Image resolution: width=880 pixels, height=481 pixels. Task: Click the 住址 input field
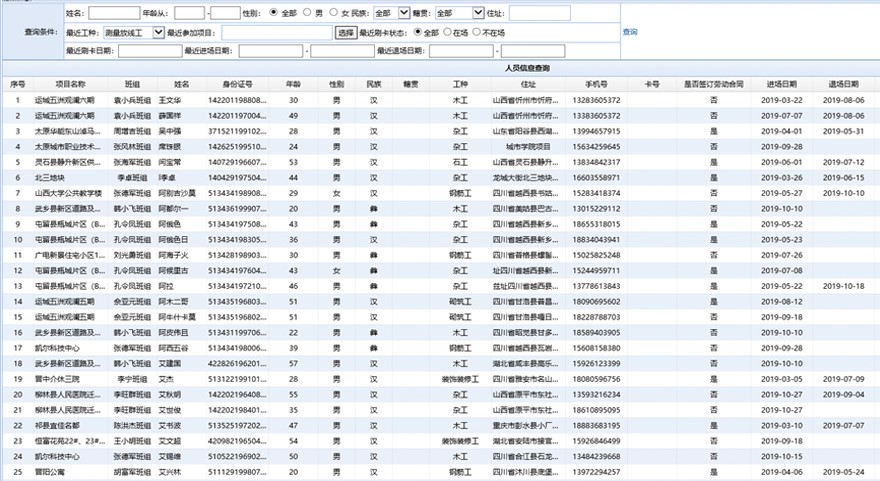[539, 14]
